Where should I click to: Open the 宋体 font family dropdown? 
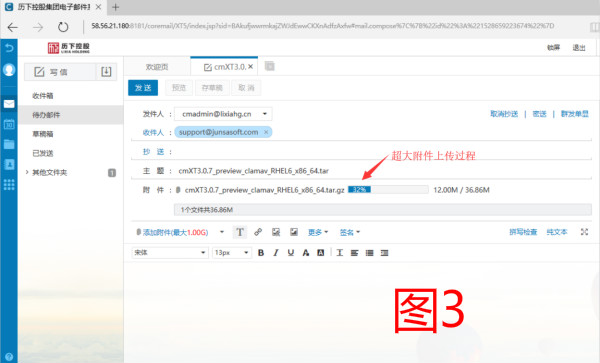170,253
